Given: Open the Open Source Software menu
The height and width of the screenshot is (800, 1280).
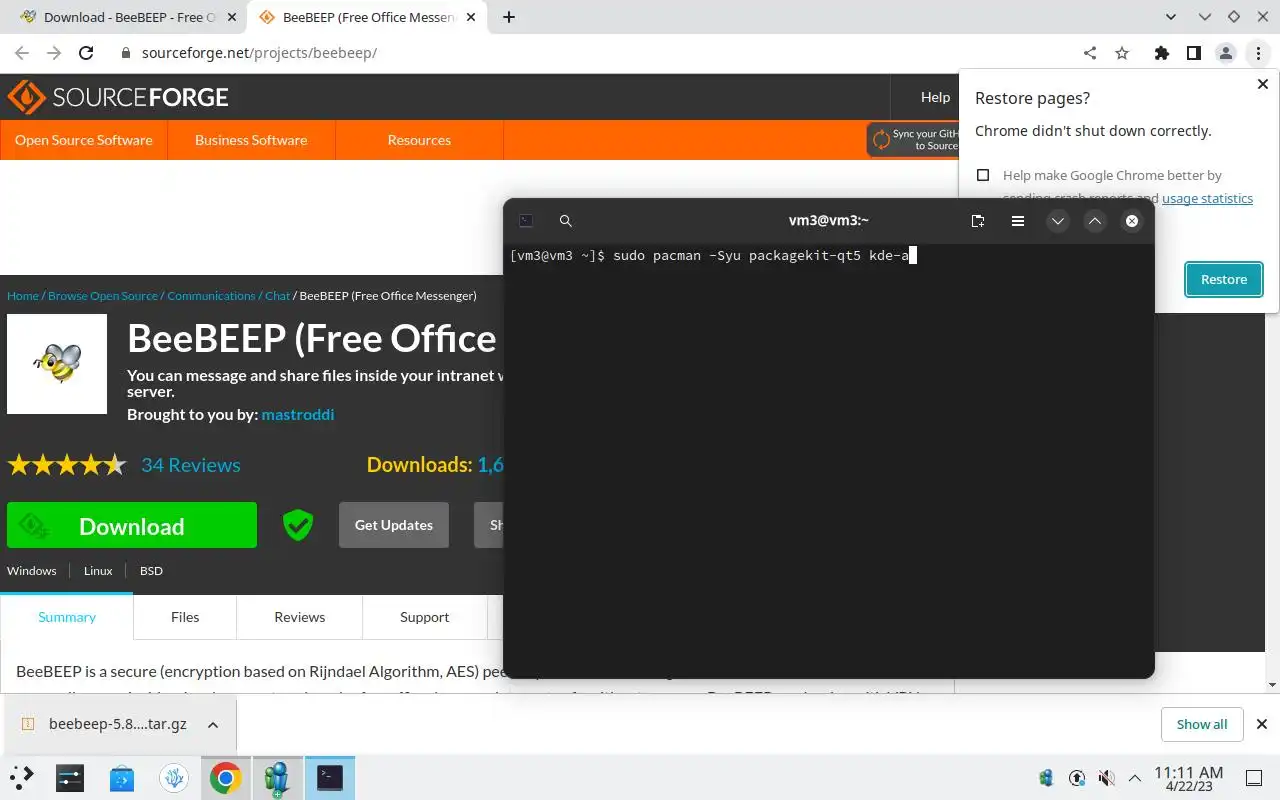Looking at the screenshot, I should pyautogui.click(x=84, y=140).
